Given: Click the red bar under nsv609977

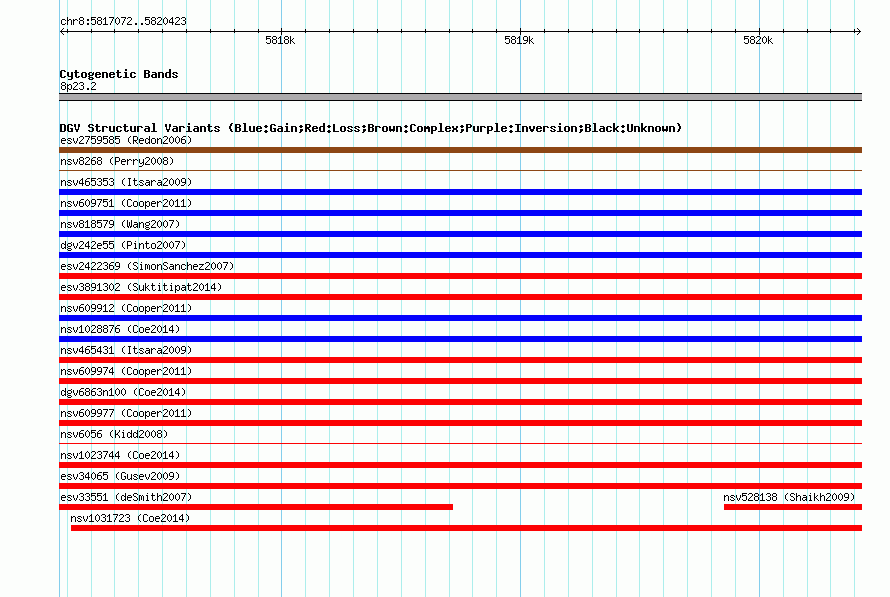Looking at the screenshot, I should coord(460,423).
